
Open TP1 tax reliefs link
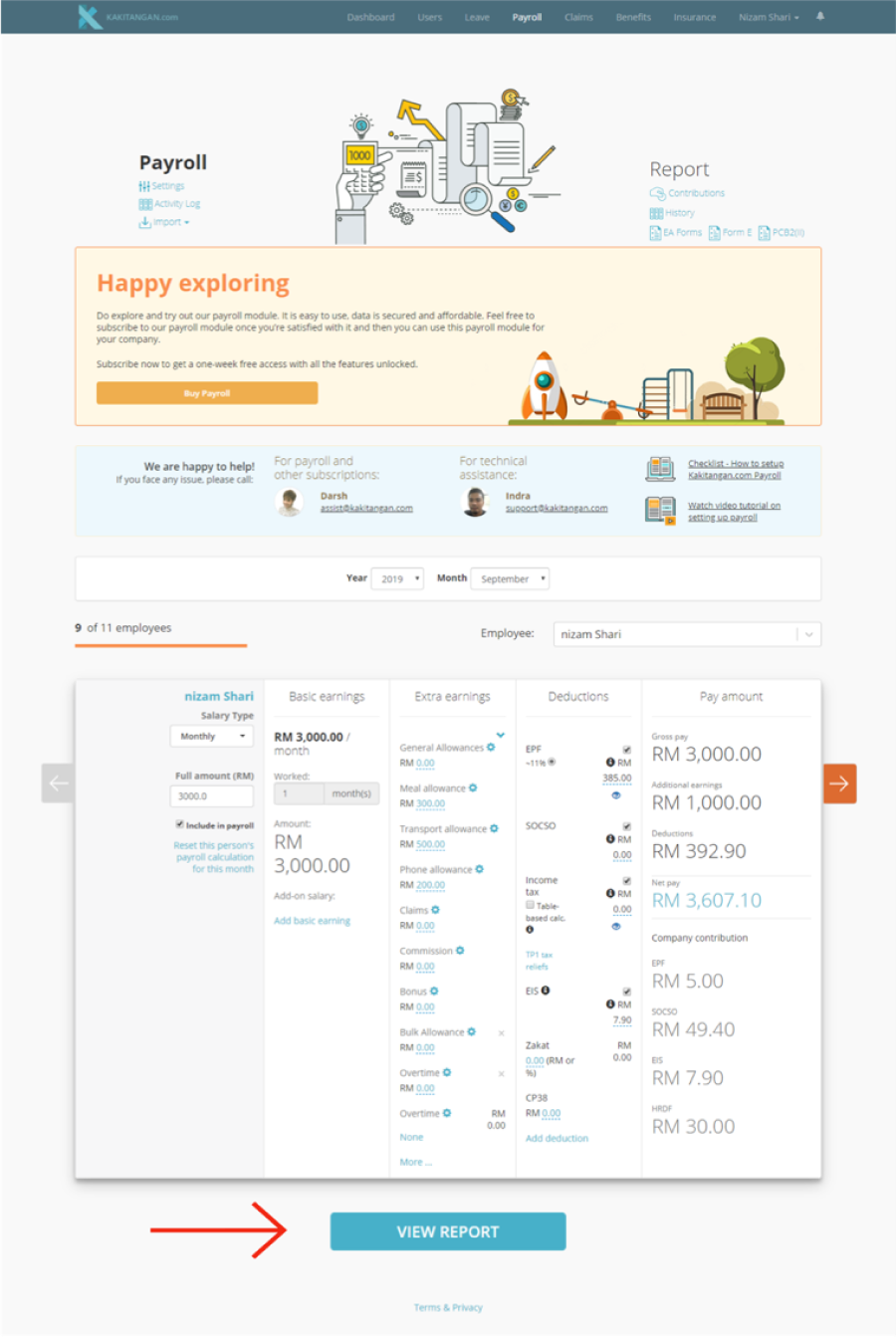click(538, 961)
